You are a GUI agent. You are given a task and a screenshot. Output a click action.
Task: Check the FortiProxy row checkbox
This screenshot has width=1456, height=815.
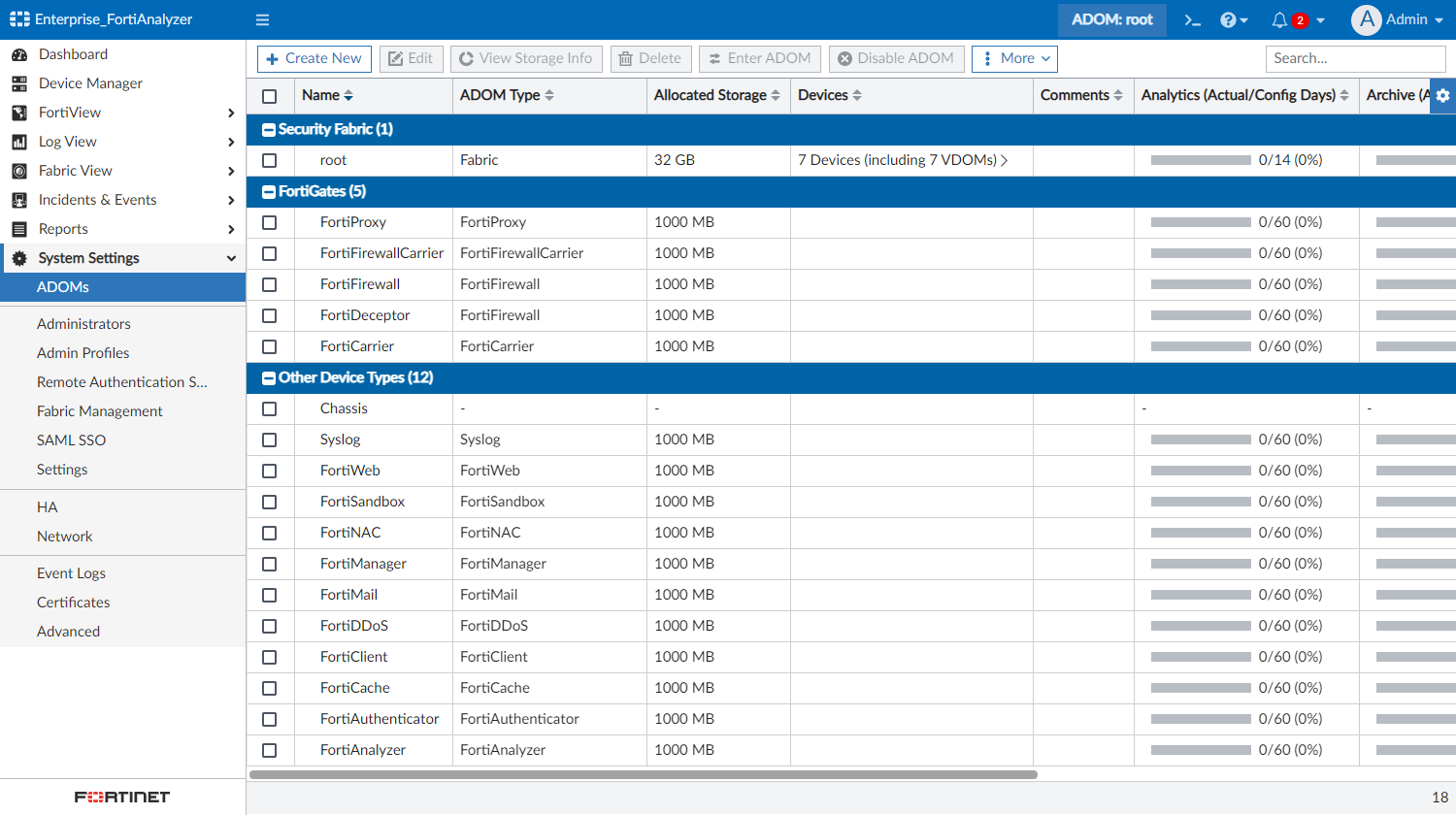[x=269, y=222]
